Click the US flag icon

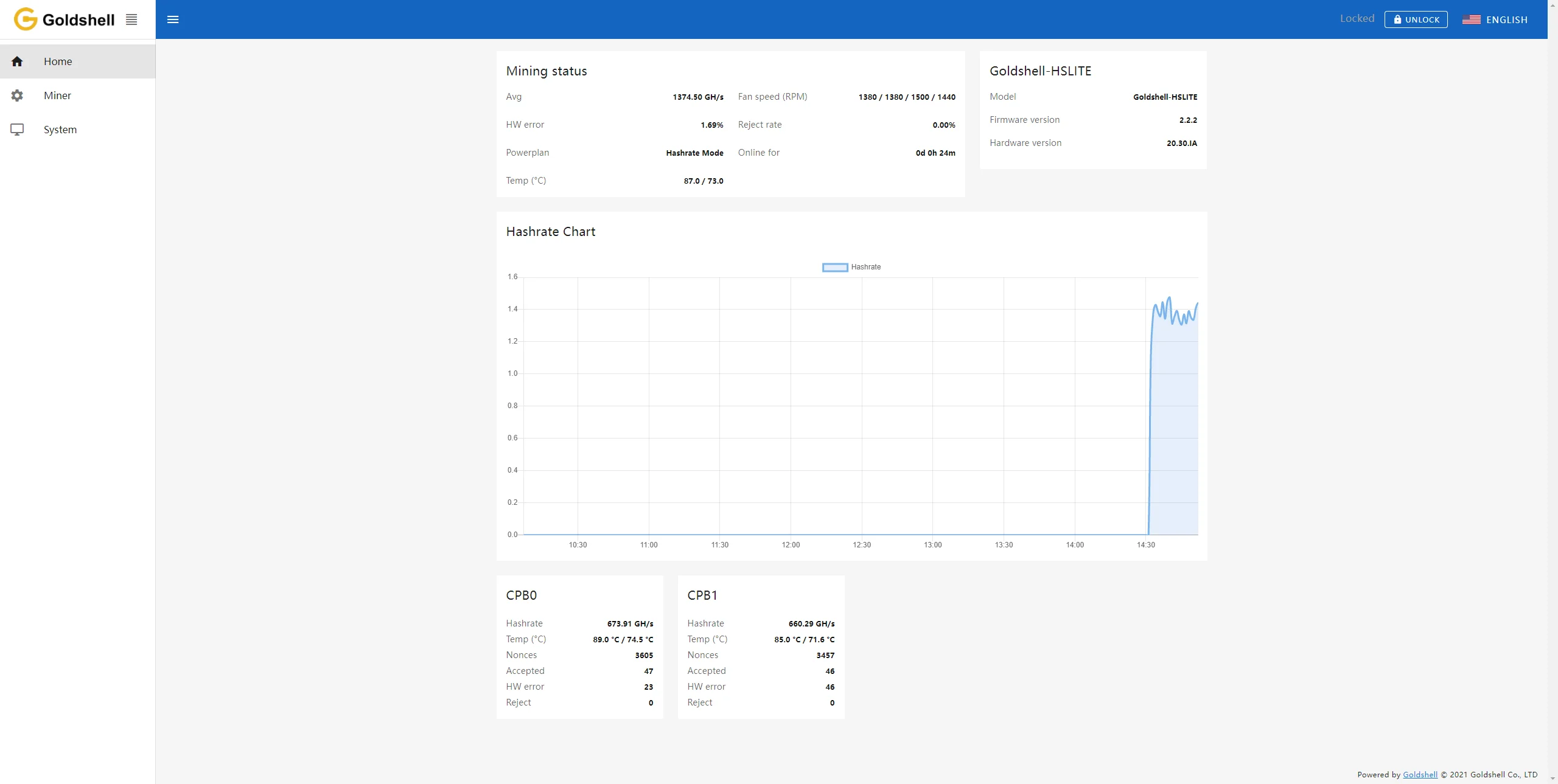click(x=1471, y=19)
